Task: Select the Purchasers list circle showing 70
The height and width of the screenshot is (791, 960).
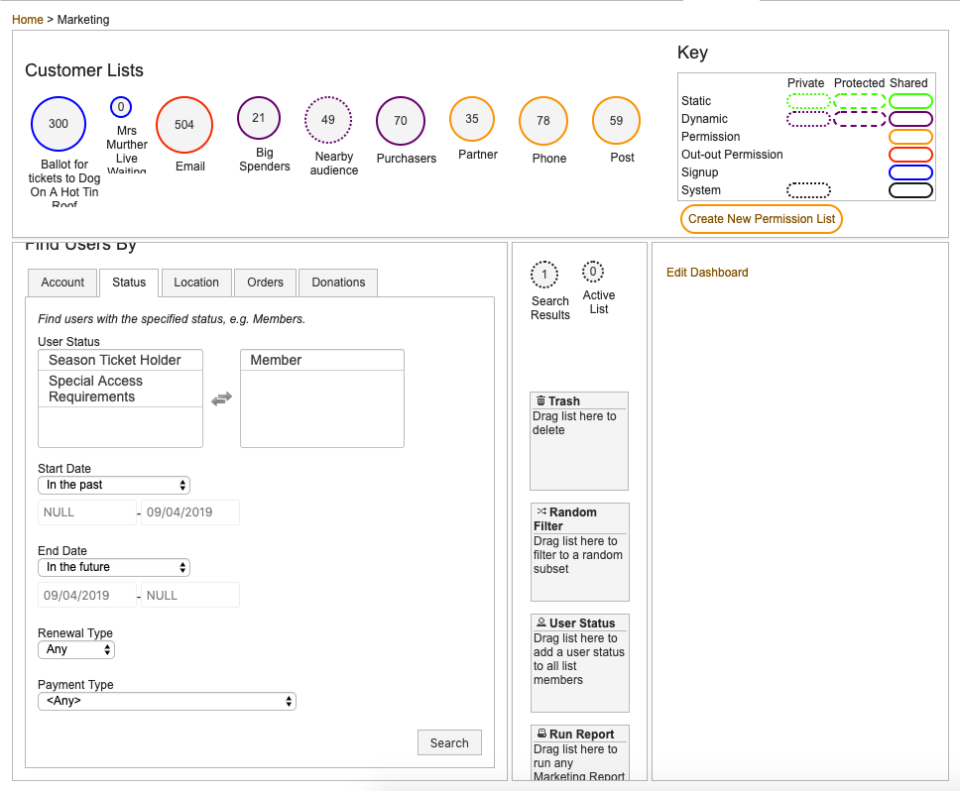Action: pos(400,121)
